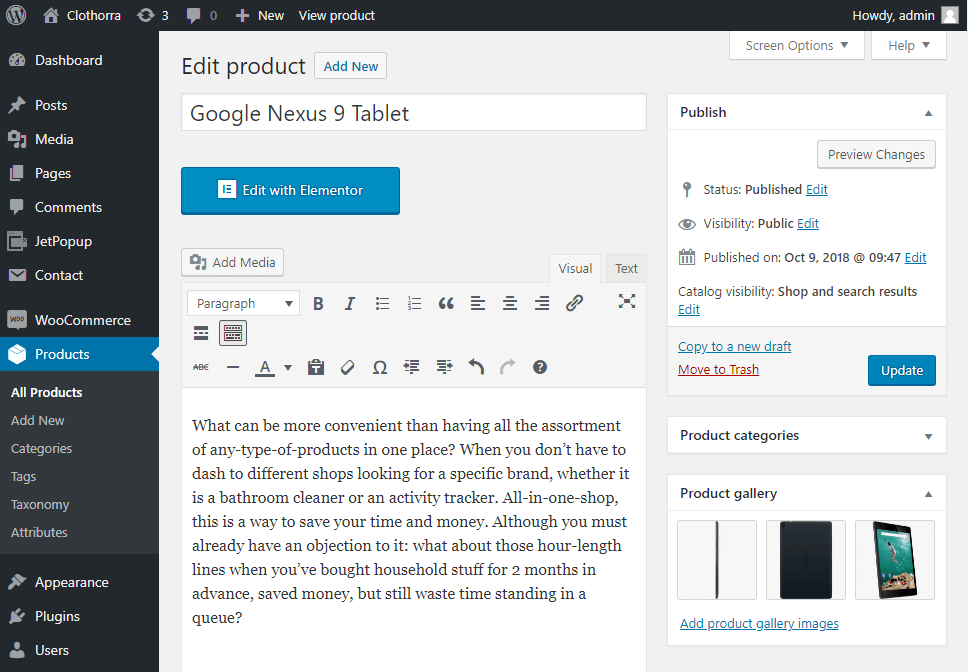Click the clear formatting eraser icon
Screen dimensions: 968x672
348,367
